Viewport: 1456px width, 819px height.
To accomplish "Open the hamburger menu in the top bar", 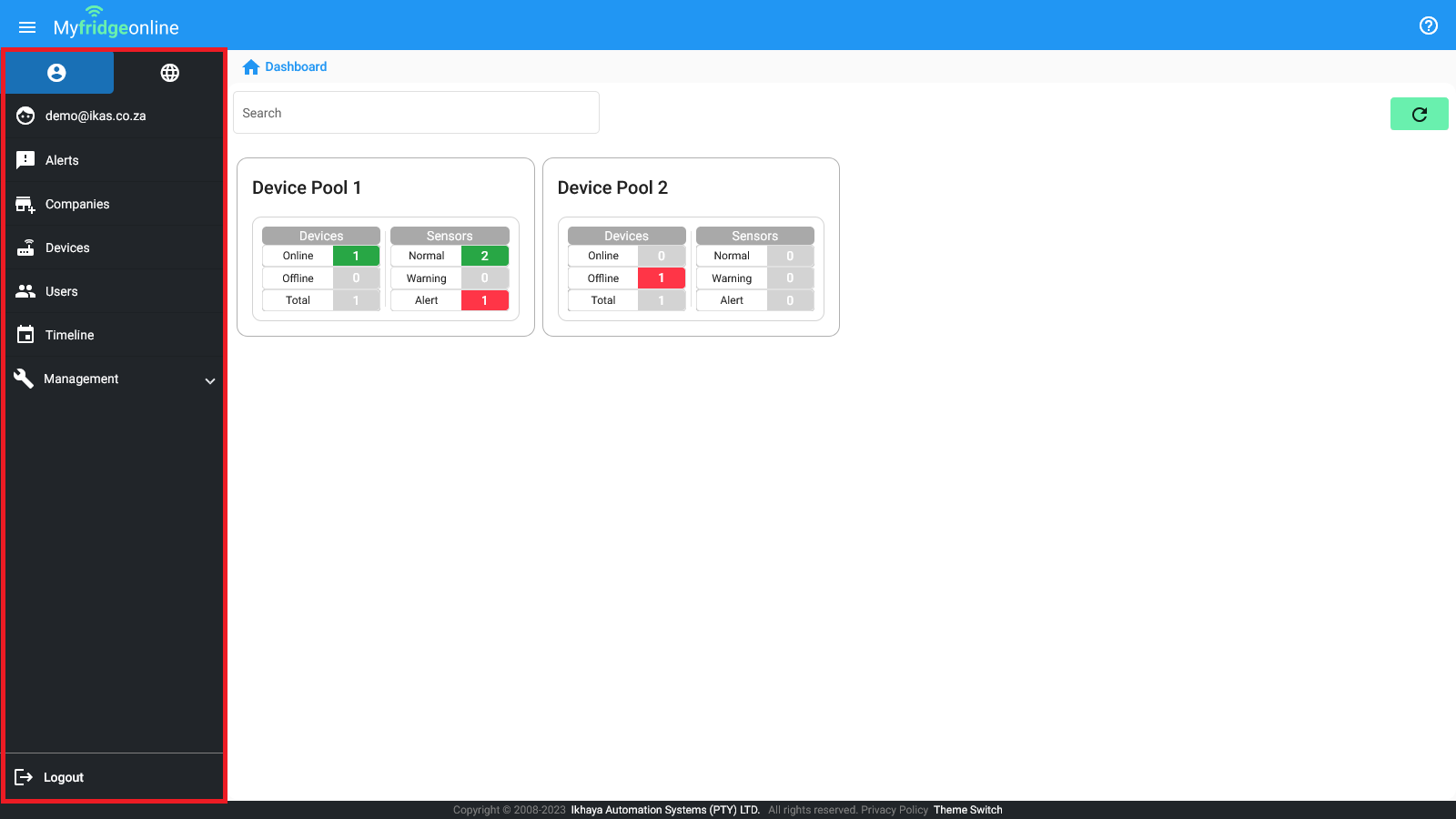I will click(x=27, y=27).
